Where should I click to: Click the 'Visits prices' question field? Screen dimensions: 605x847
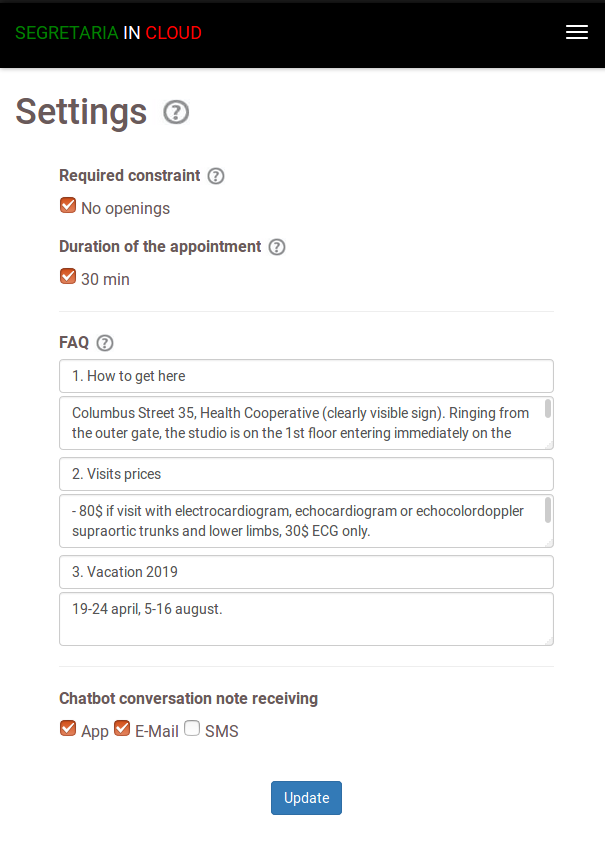[x=306, y=474]
